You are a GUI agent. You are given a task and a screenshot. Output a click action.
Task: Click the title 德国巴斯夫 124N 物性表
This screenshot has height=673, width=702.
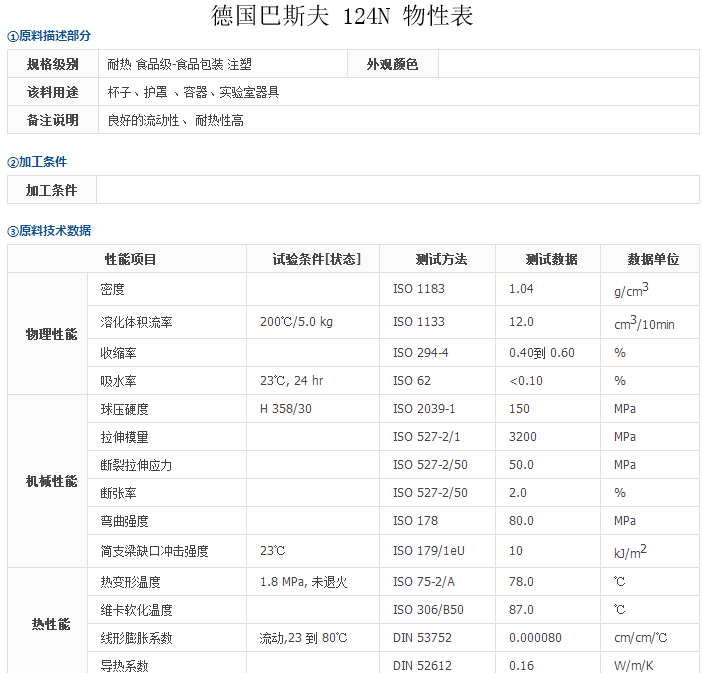click(342, 16)
